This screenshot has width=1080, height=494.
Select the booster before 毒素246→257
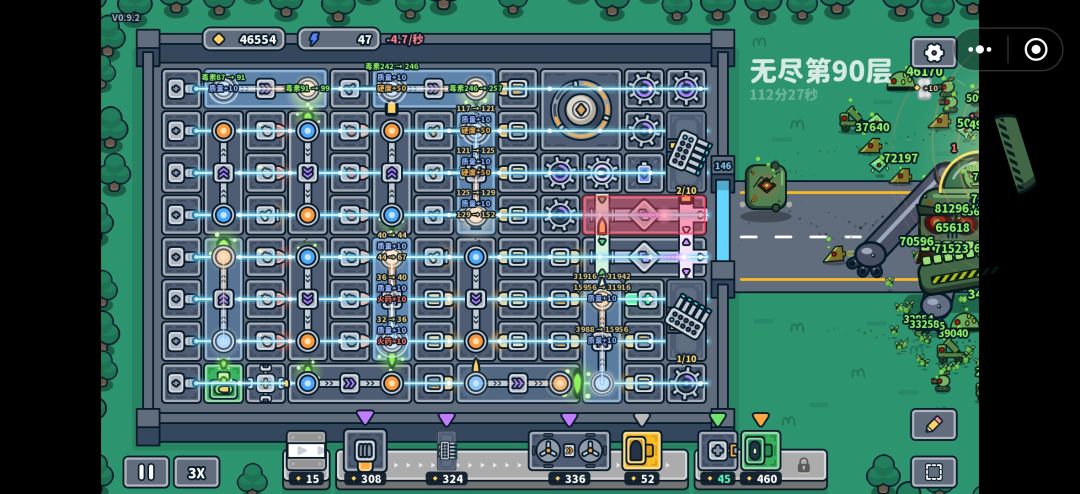433,88
